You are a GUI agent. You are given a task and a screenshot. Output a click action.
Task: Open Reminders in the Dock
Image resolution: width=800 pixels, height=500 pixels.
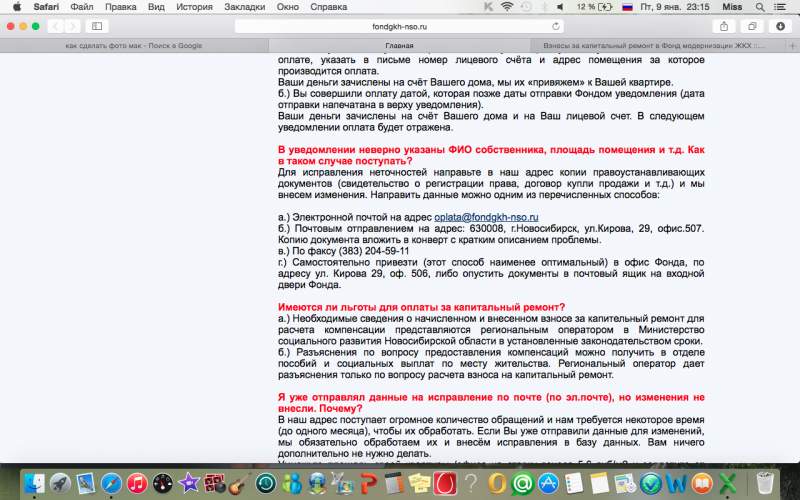pos(574,483)
